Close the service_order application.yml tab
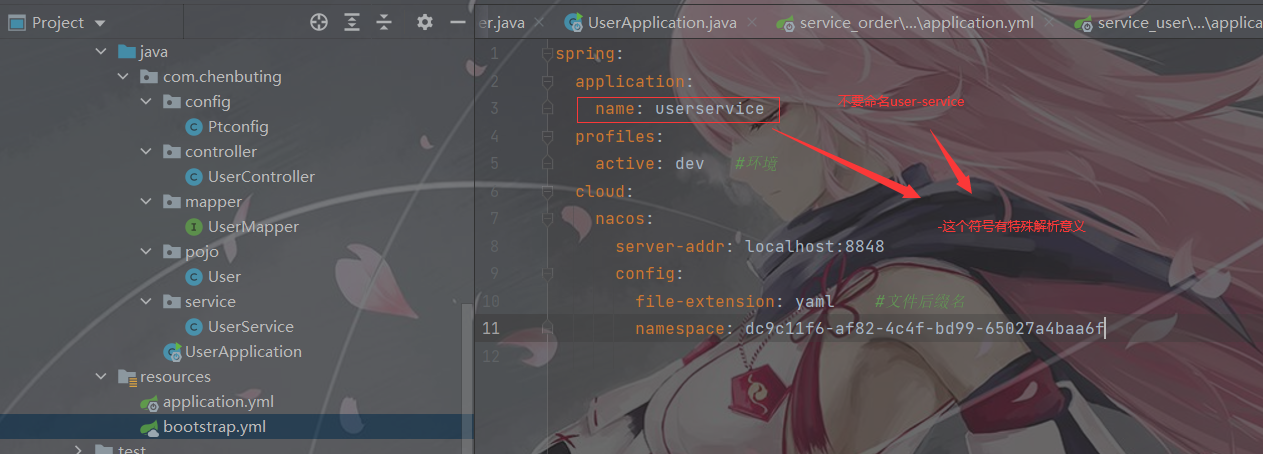The height and width of the screenshot is (454, 1263). [x=1050, y=22]
